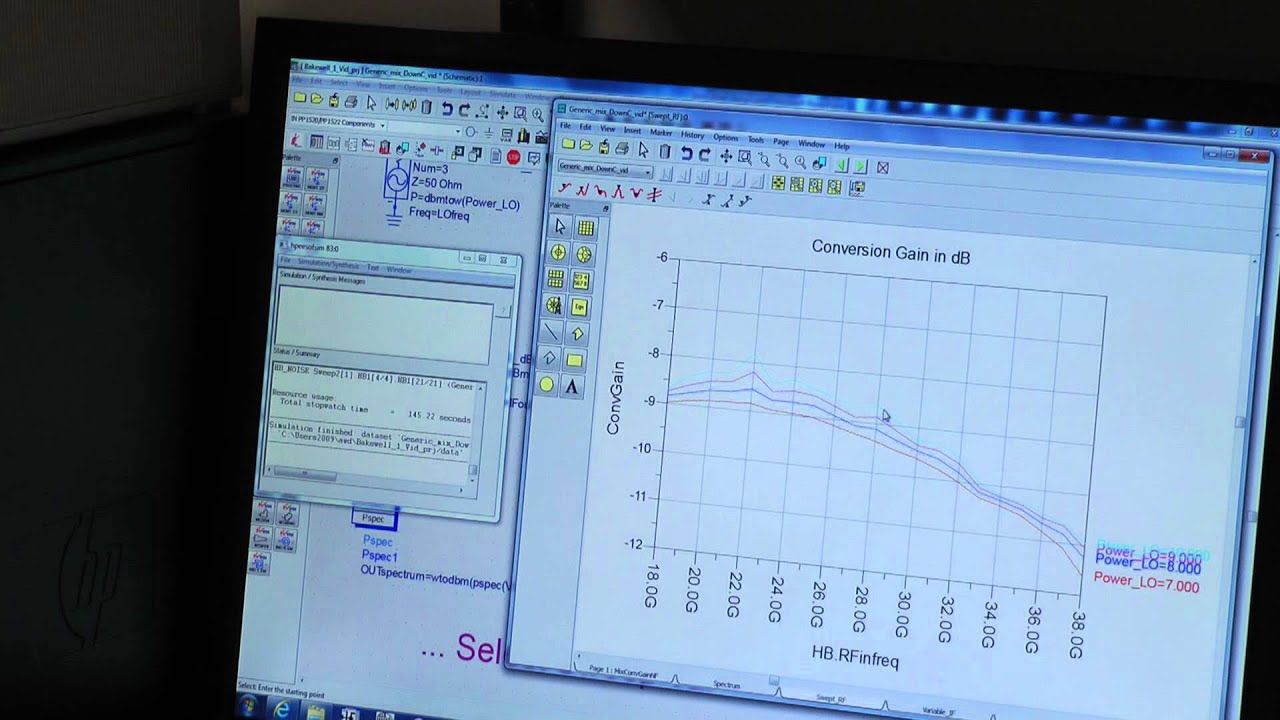Click HB.RFinfreq x-axis label
The width and height of the screenshot is (1280, 720).
[x=855, y=658]
